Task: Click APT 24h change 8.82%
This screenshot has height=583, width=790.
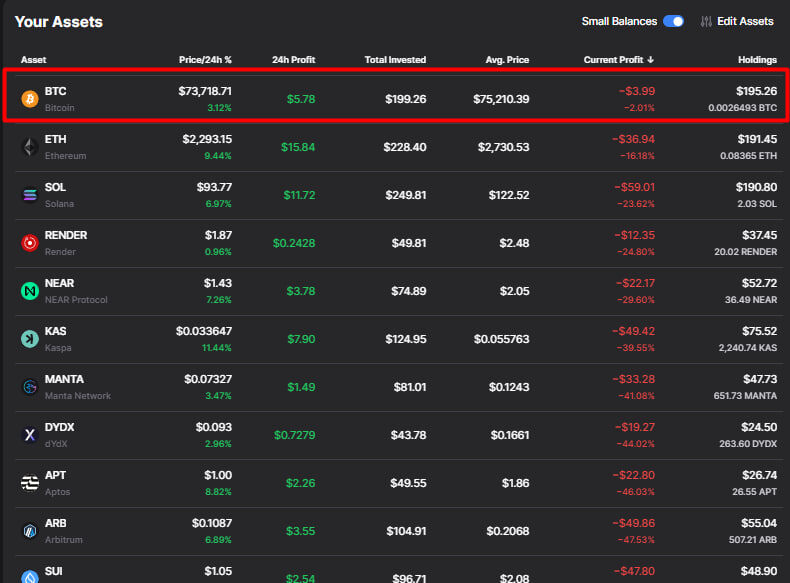Action: click(218, 492)
